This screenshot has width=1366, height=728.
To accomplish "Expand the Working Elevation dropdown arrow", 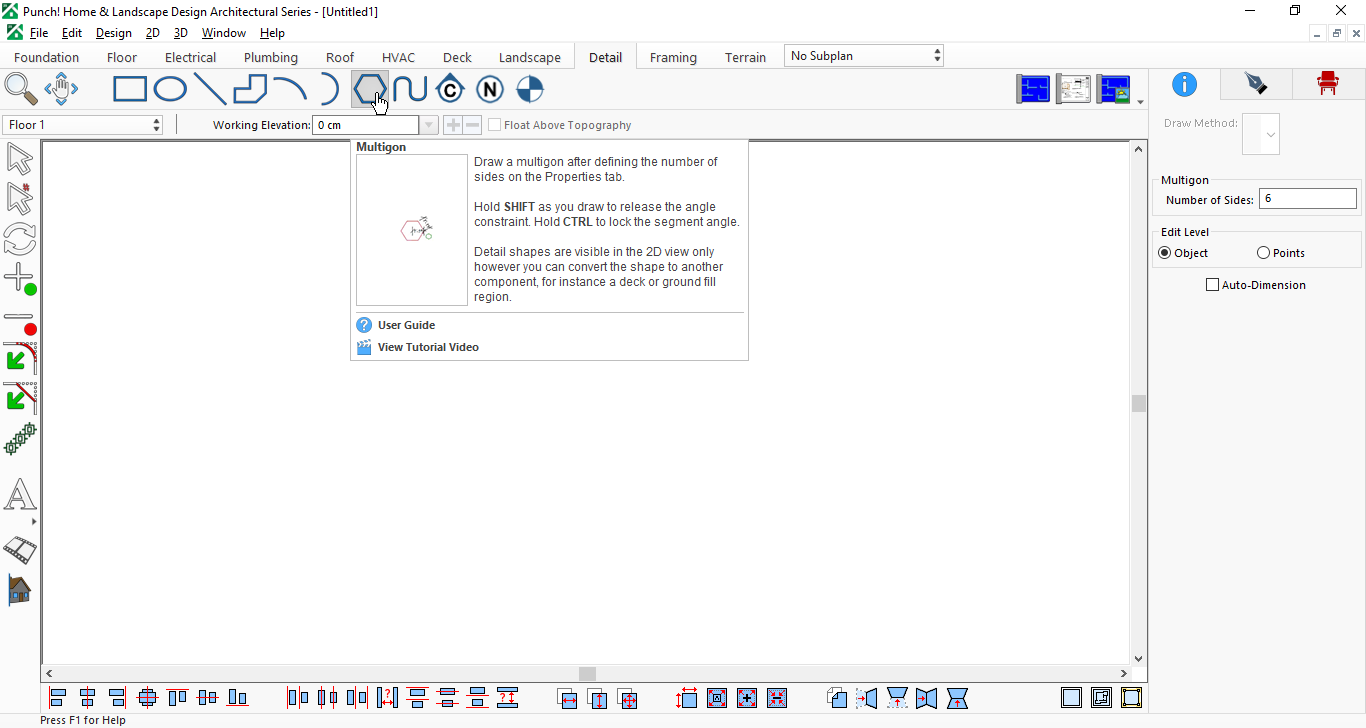I will [x=429, y=125].
